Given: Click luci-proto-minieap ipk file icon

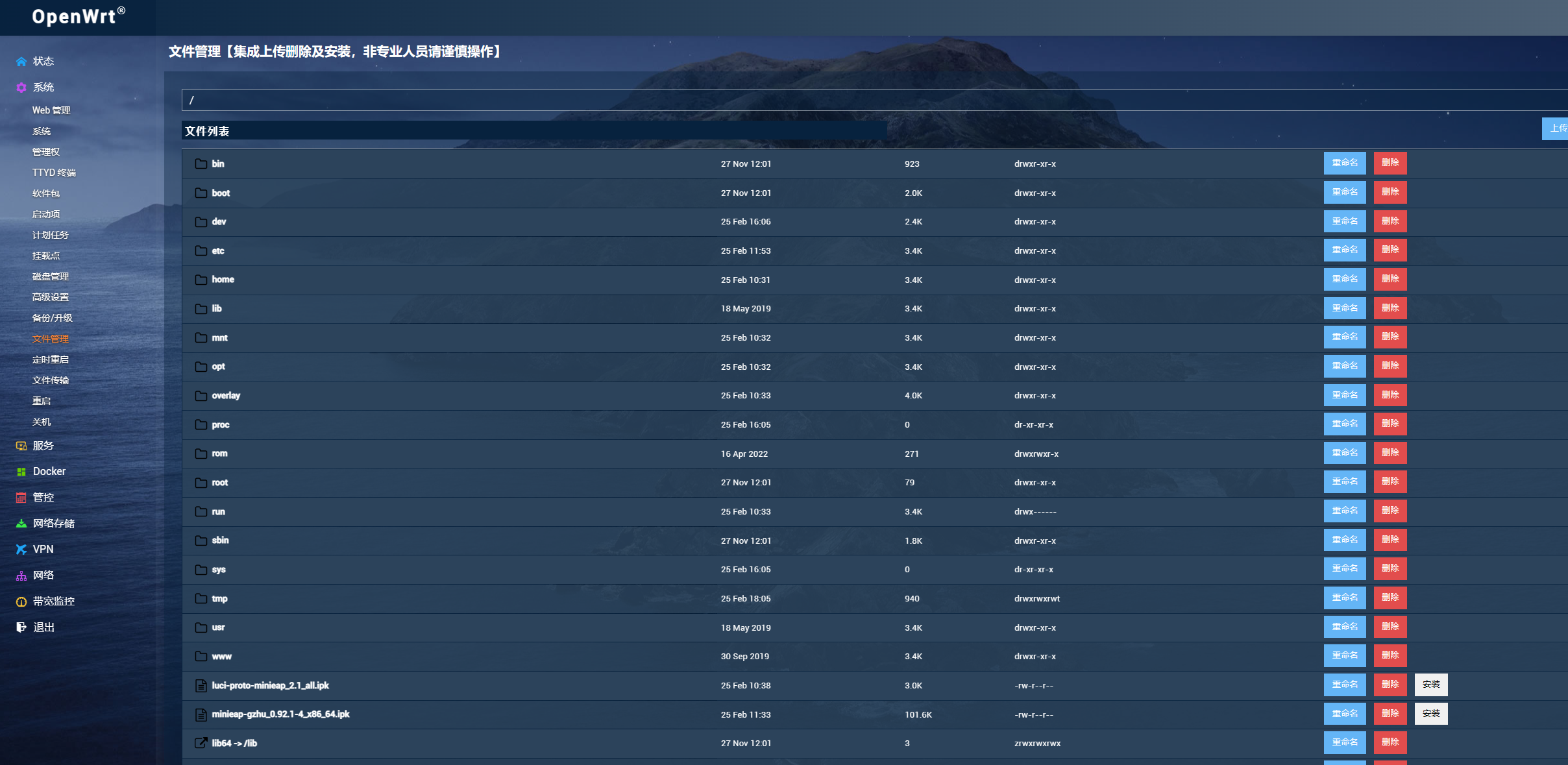Looking at the screenshot, I should pyautogui.click(x=201, y=685).
